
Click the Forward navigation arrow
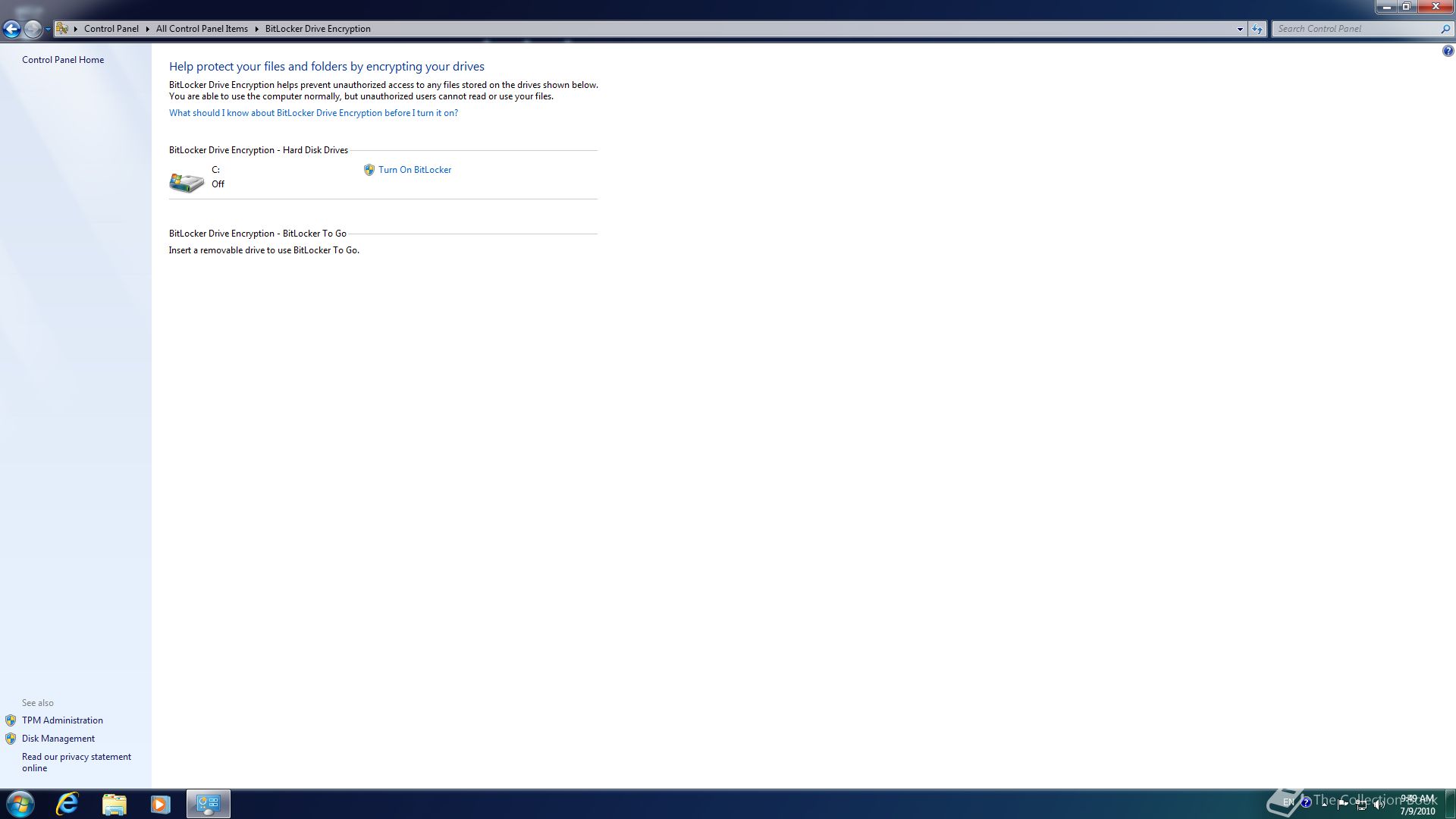[33, 29]
